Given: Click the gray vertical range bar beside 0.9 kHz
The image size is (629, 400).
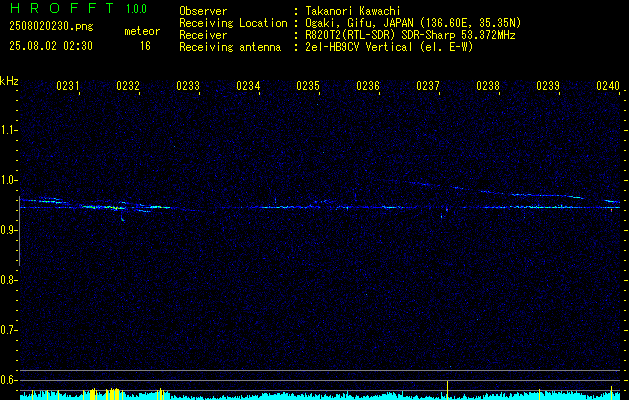Looking at the screenshot, I should tap(19, 231).
